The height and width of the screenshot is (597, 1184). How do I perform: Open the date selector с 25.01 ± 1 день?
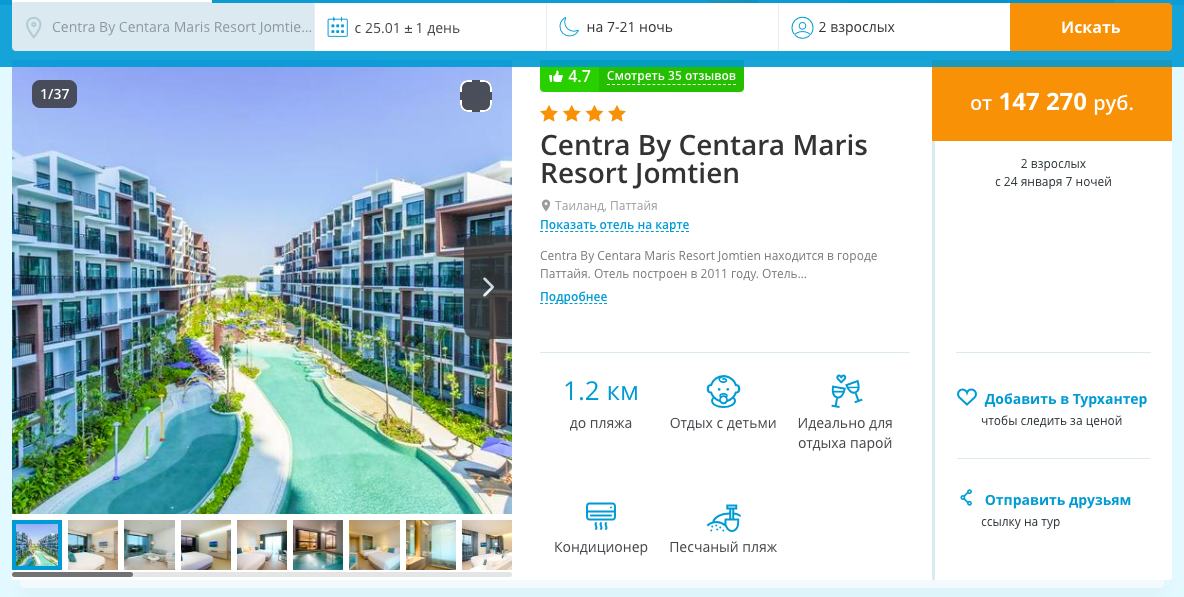click(x=430, y=28)
